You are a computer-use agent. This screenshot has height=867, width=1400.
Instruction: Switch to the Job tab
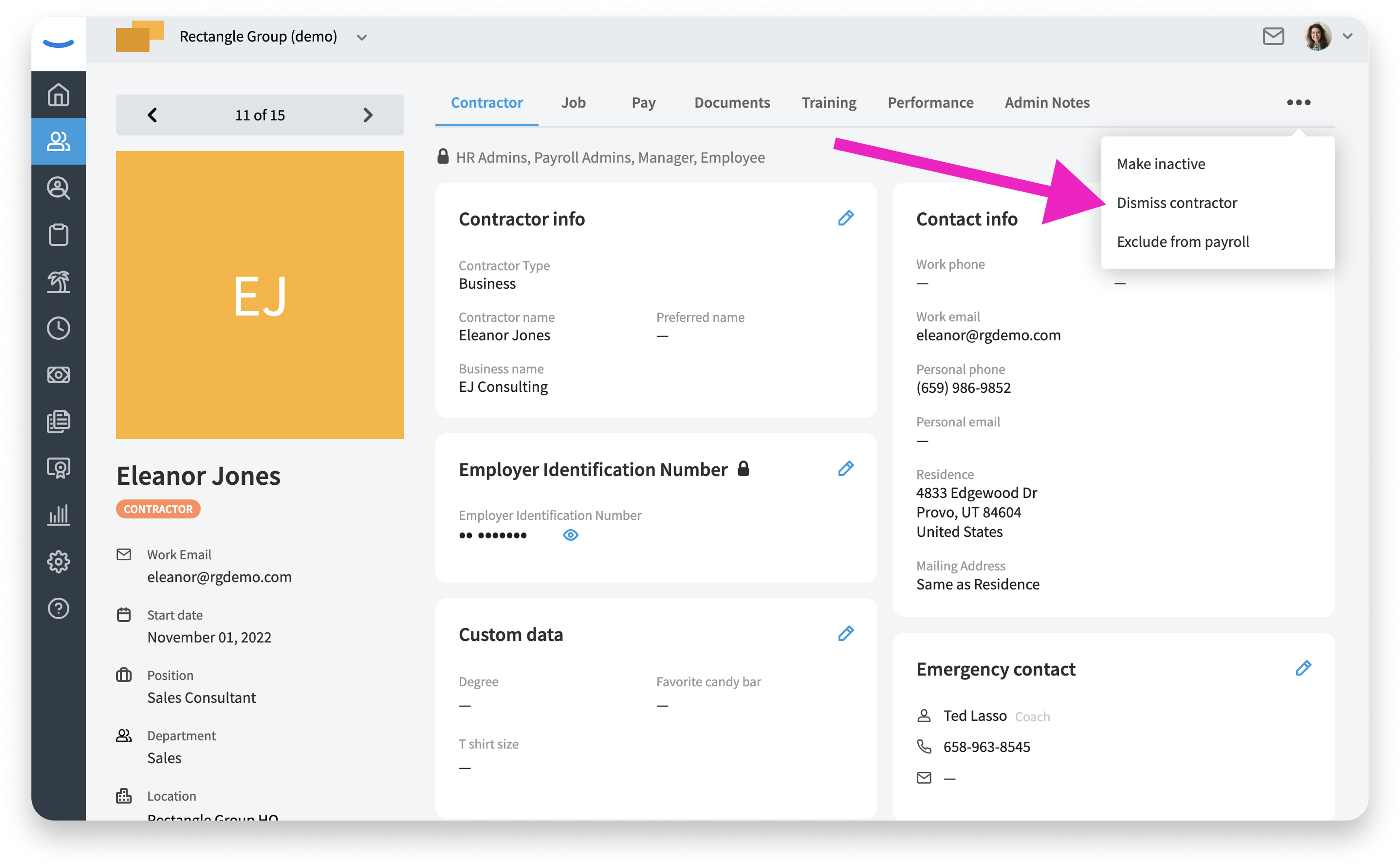573,103
